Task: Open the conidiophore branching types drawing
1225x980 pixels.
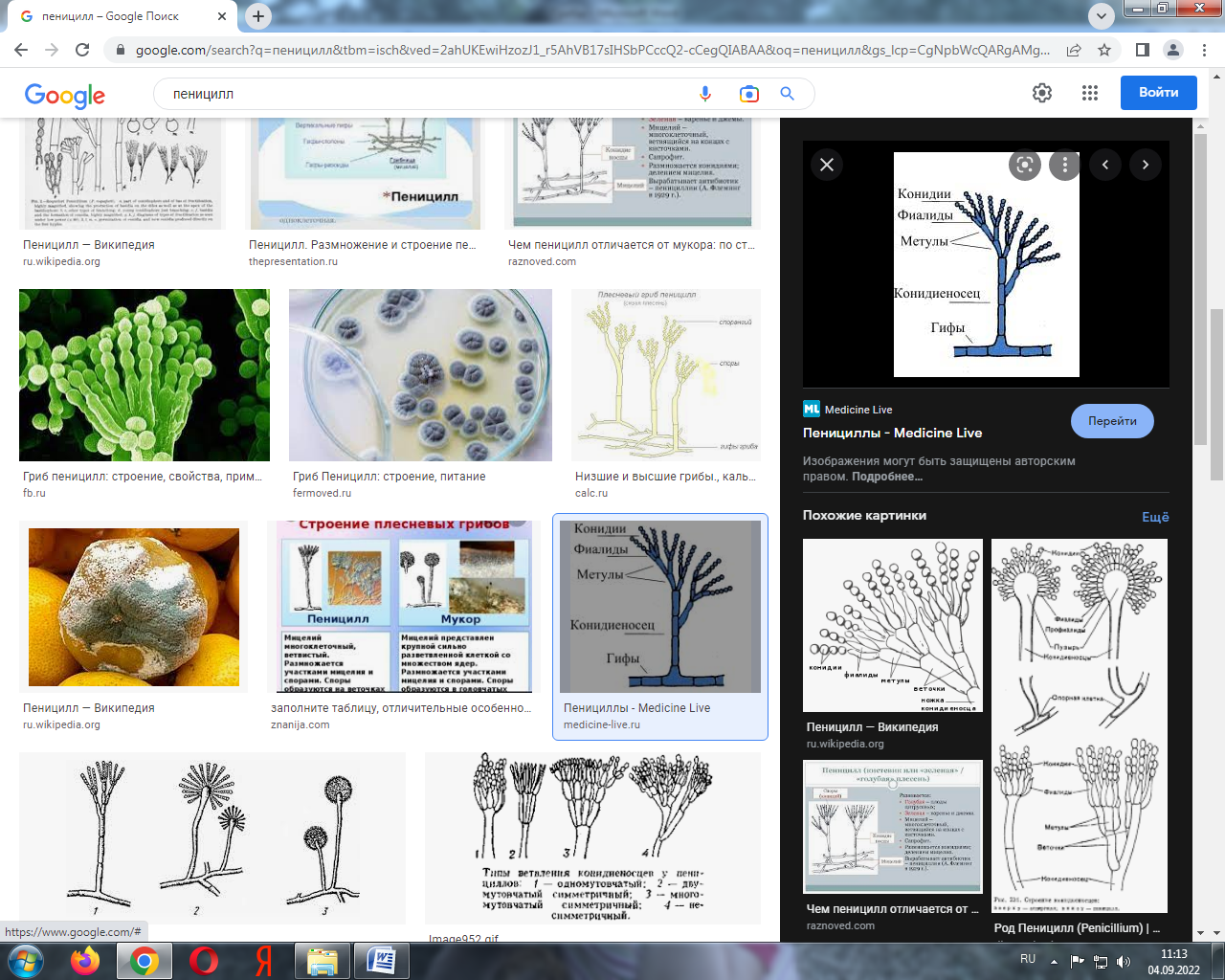Action: (x=592, y=838)
